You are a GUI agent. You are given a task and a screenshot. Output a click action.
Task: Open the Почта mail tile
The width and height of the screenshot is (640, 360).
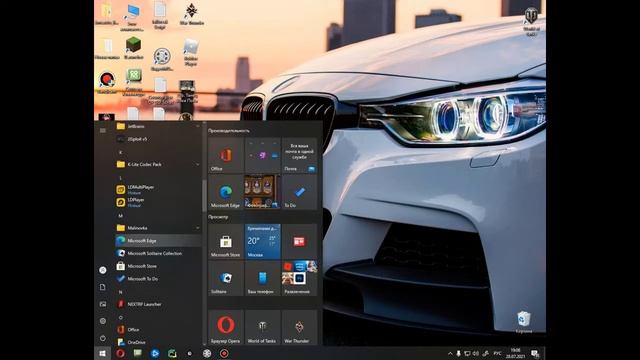pyautogui.click(x=299, y=156)
